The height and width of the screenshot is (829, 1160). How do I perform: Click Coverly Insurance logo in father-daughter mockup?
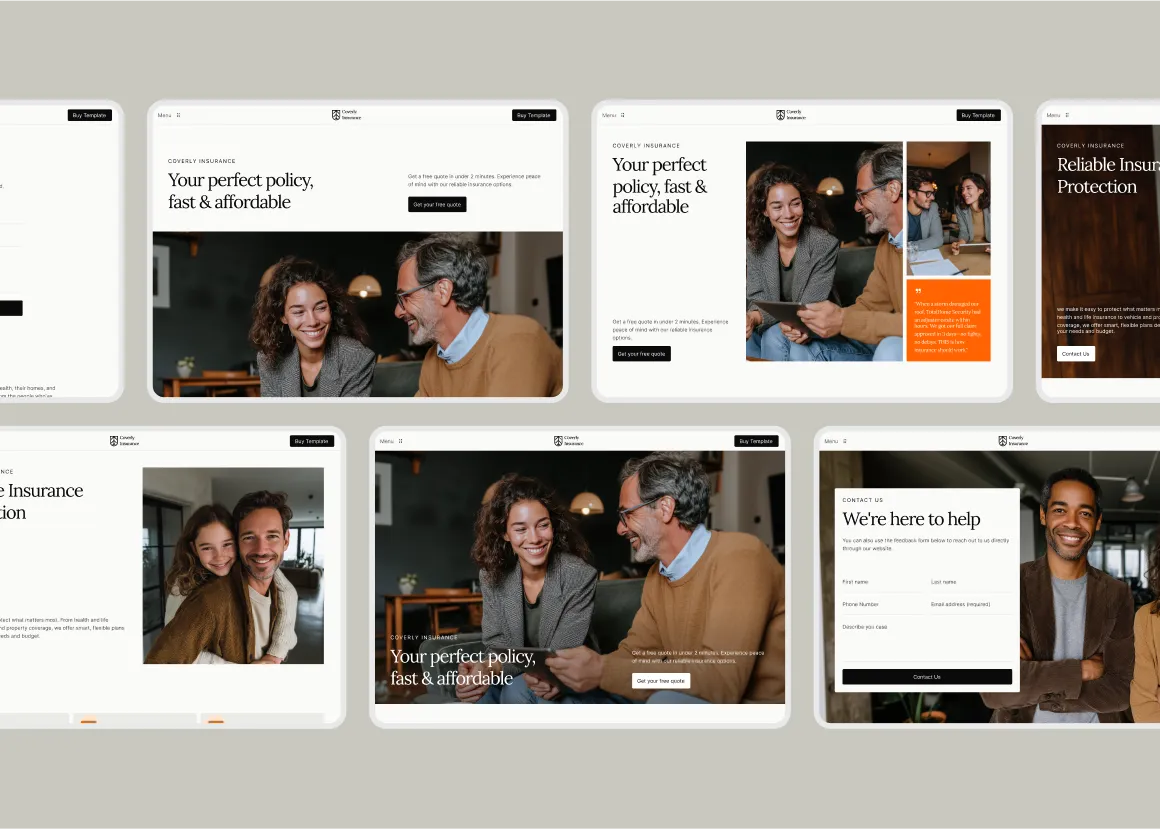pyautogui.click(x=124, y=441)
